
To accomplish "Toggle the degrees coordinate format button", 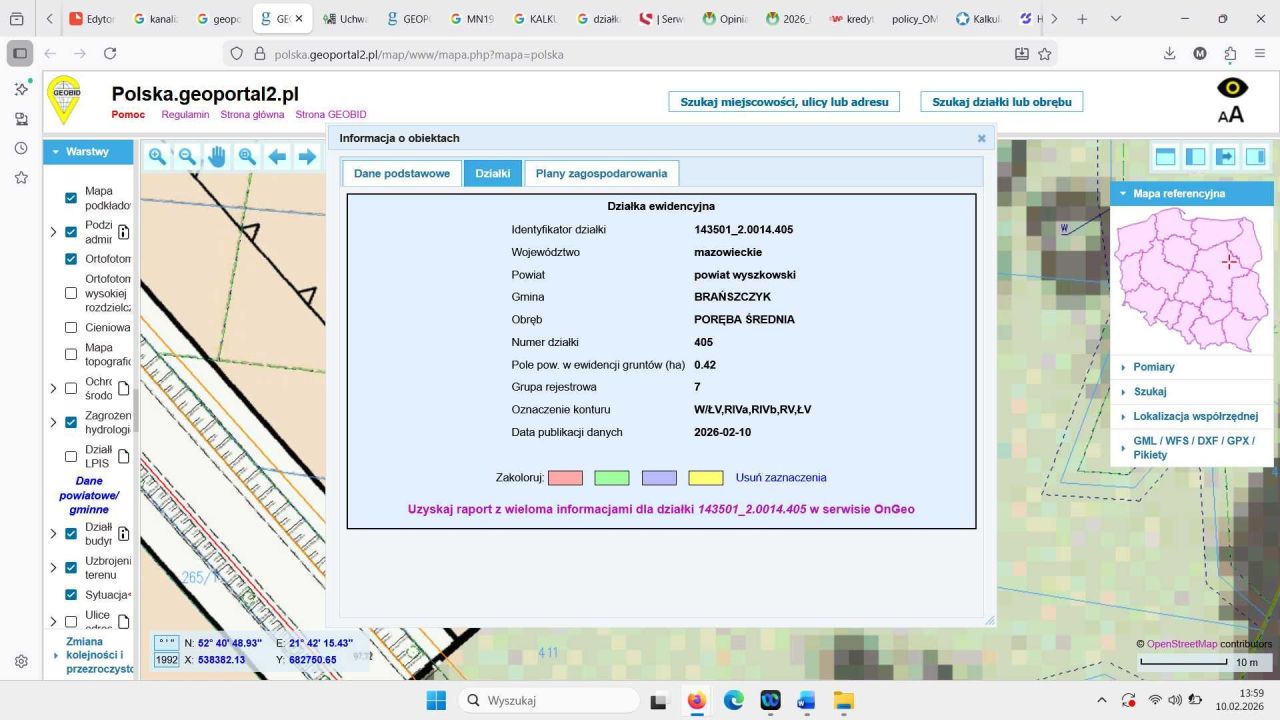I will pos(166,643).
